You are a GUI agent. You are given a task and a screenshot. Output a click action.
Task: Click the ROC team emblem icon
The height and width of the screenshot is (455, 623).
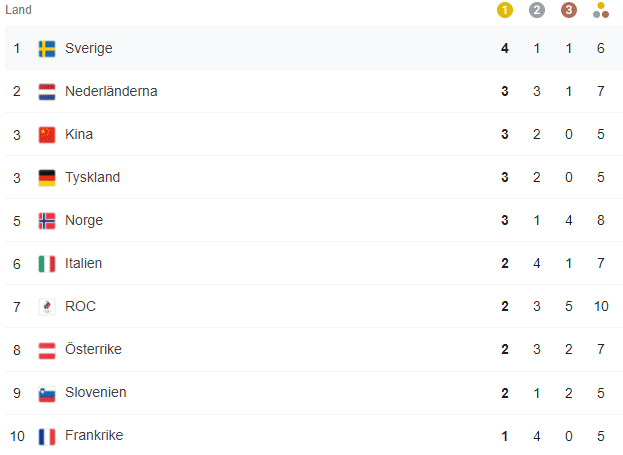[x=47, y=307]
